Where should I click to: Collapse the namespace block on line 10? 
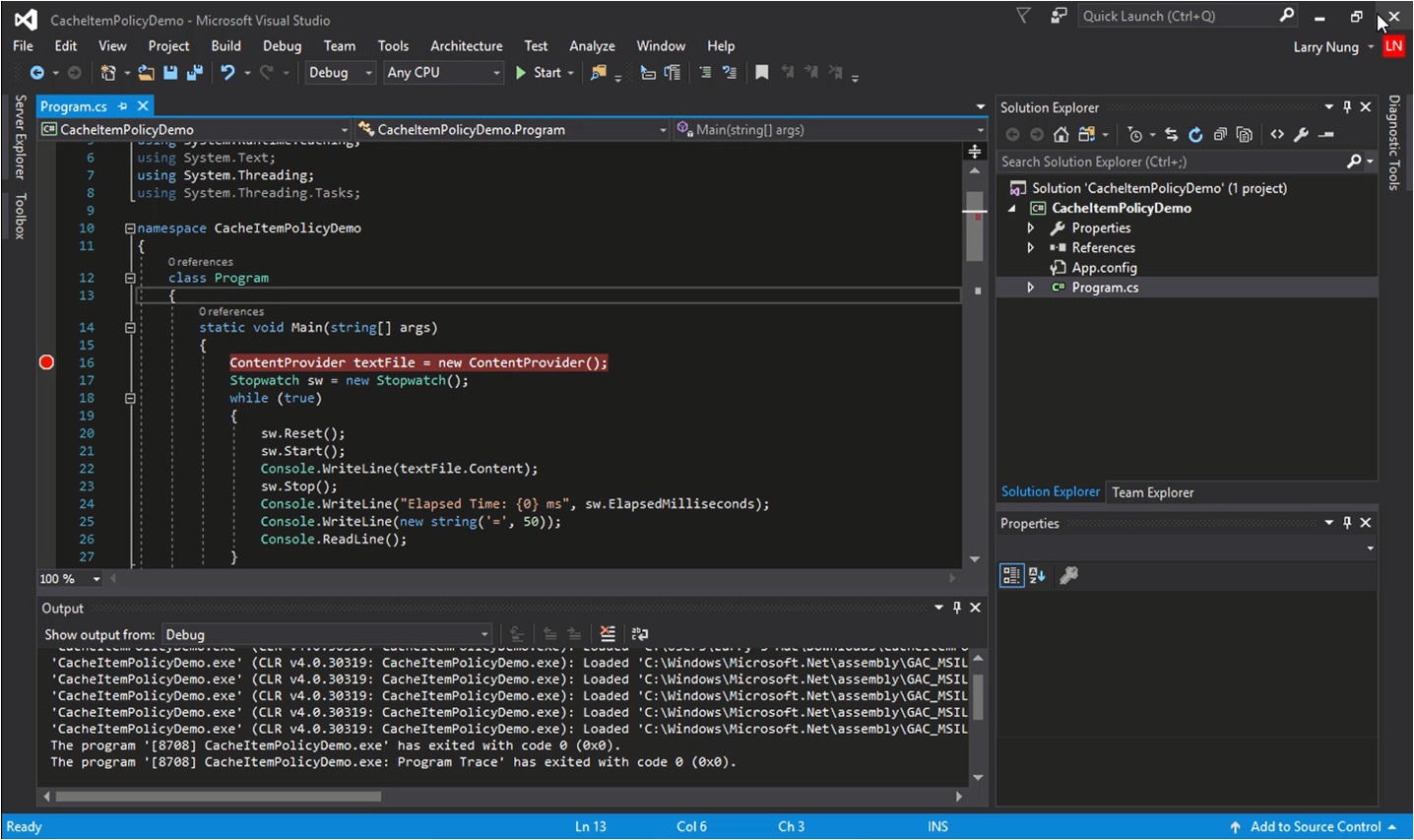pos(130,228)
